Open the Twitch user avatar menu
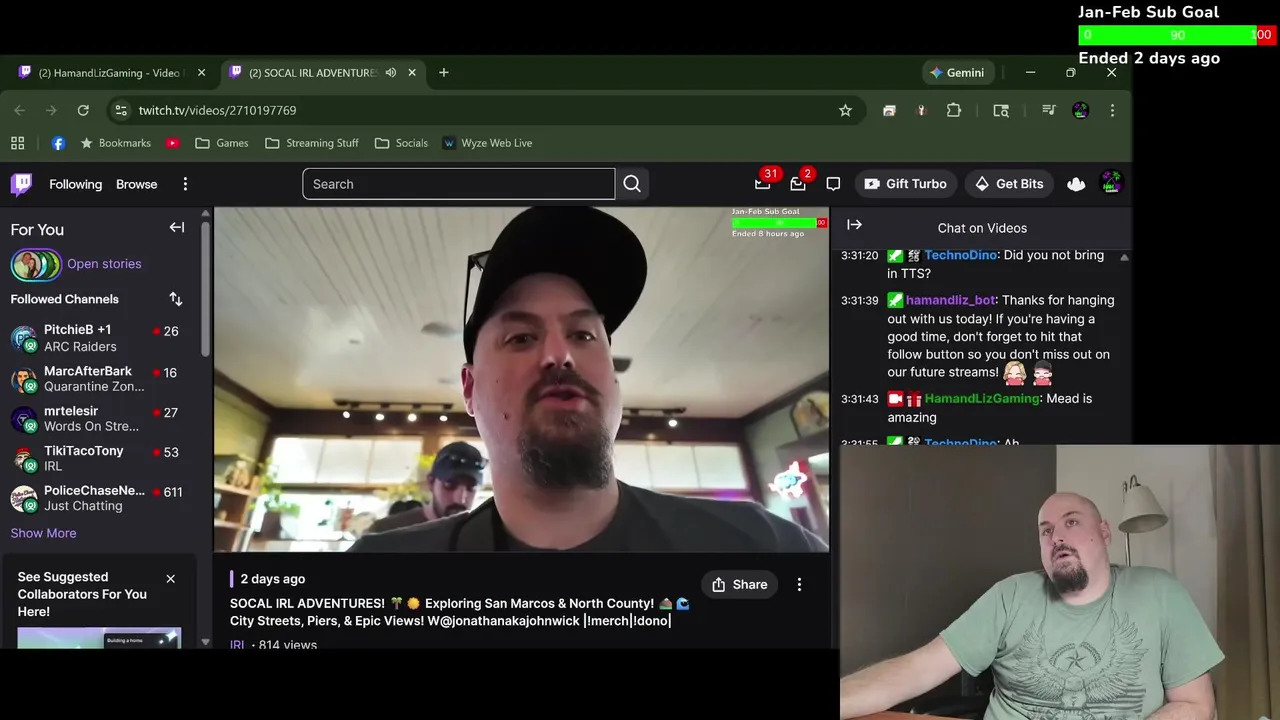 pyautogui.click(x=1111, y=183)
